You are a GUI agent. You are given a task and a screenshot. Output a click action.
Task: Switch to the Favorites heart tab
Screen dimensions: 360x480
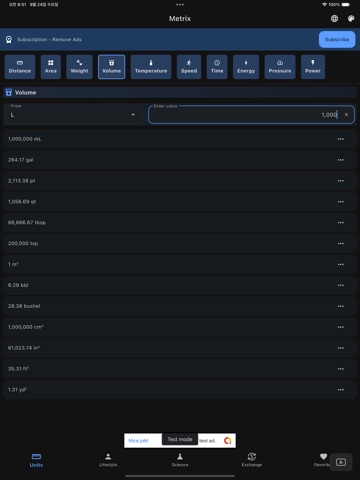click(x=323, y=460)
